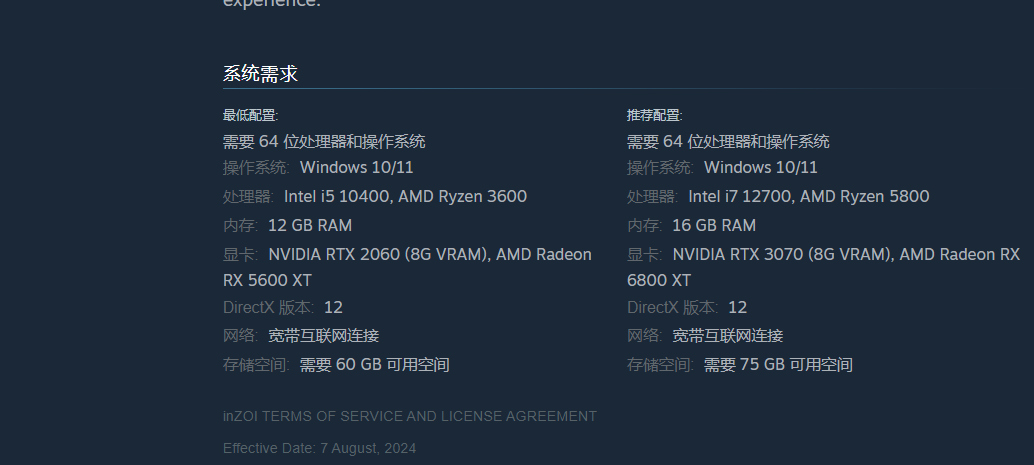Click '需要 75 GB 可用空间' storage text
Image resolution: width=1034 pixels, height=465 pixels.
pos(778,365)
